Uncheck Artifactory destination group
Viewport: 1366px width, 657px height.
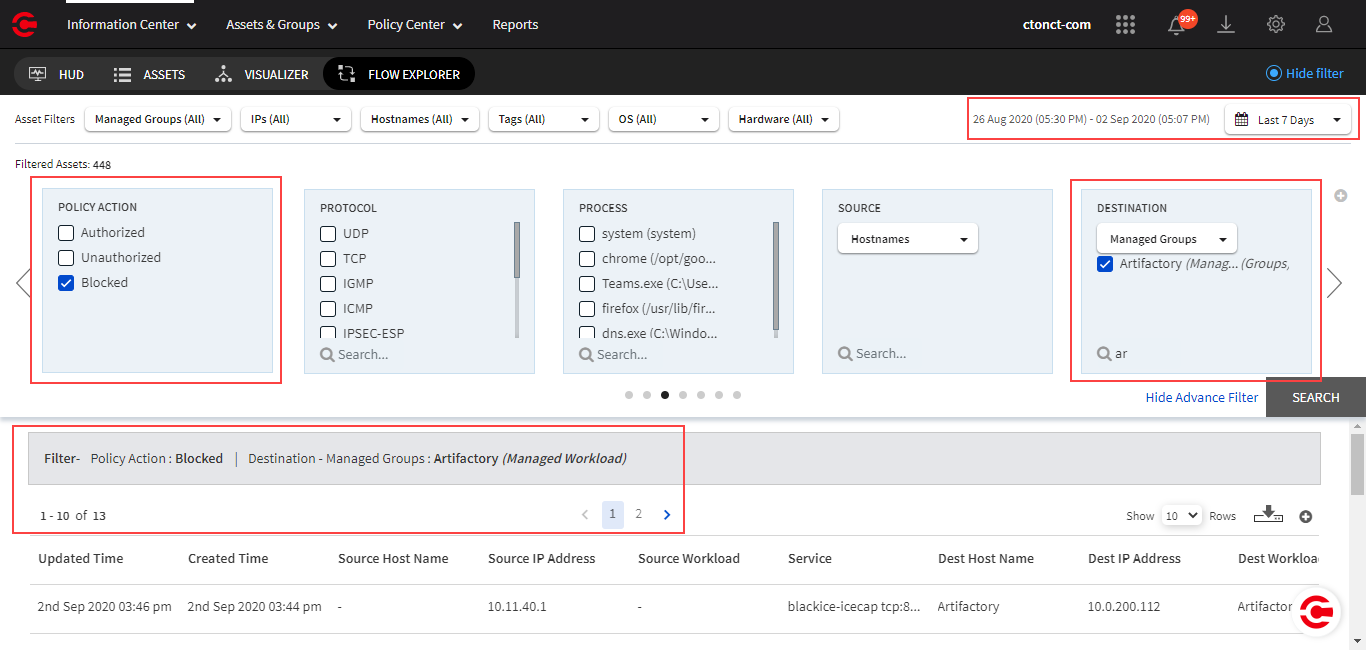coord(1105,264)
